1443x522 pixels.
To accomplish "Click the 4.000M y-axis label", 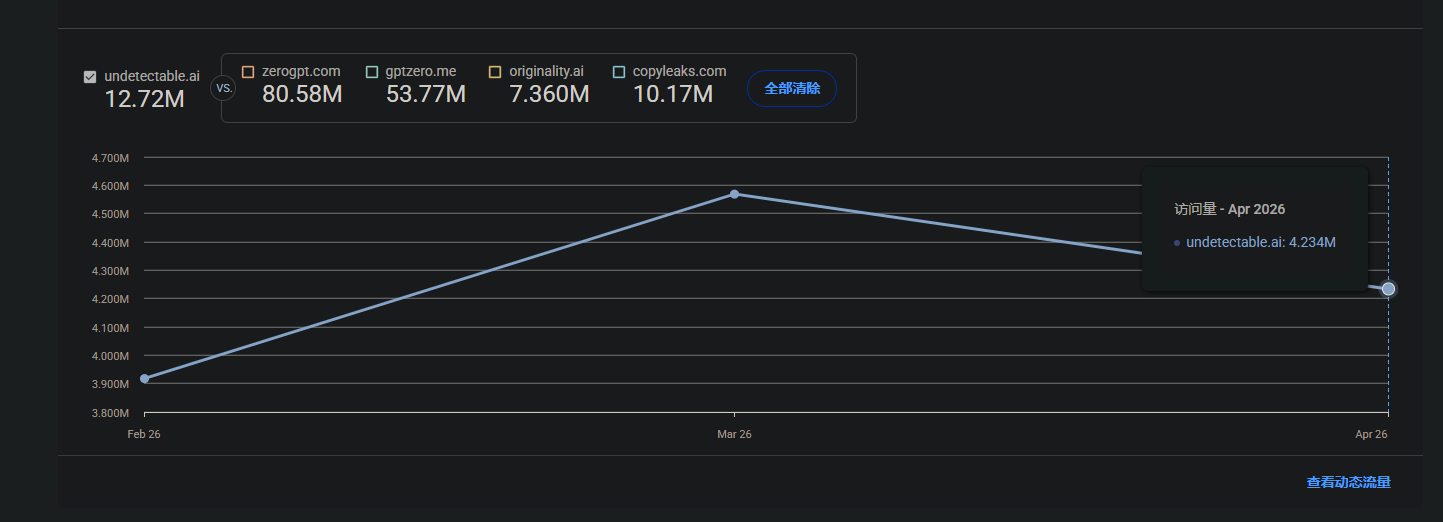I will (x=110, y=356).
